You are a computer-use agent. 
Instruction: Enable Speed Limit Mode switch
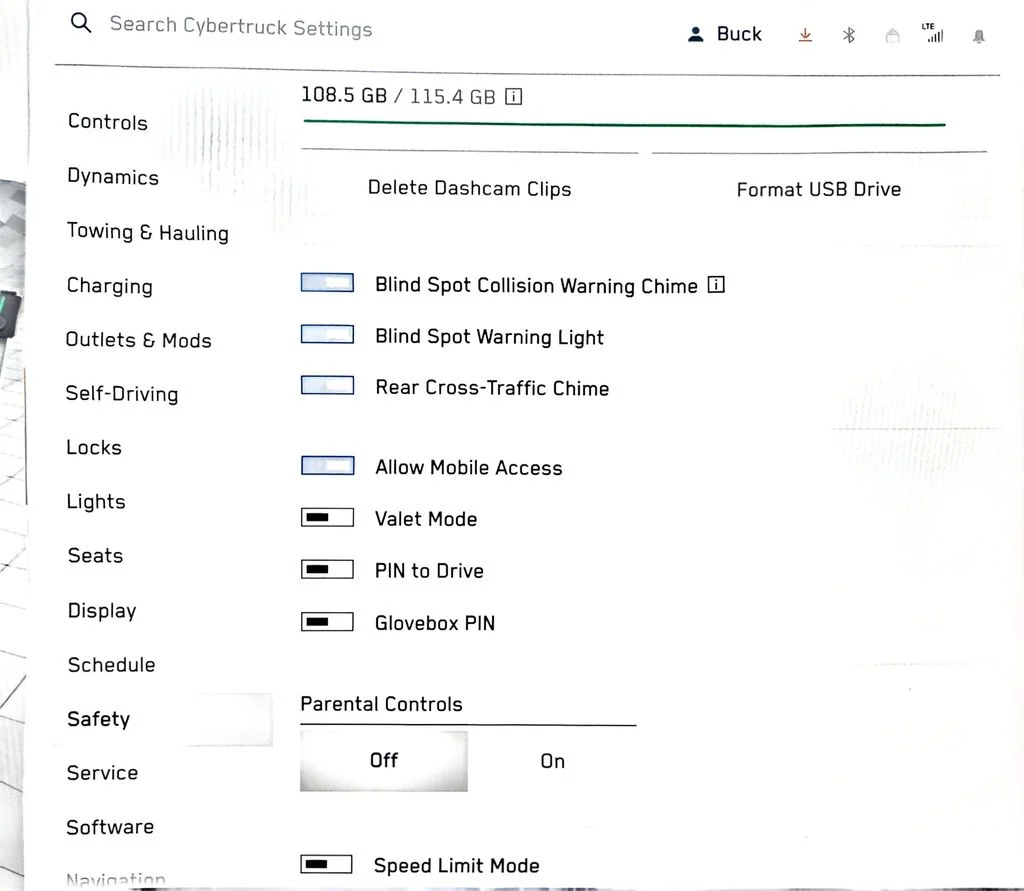pyautogui.click(x=327, y=864)
